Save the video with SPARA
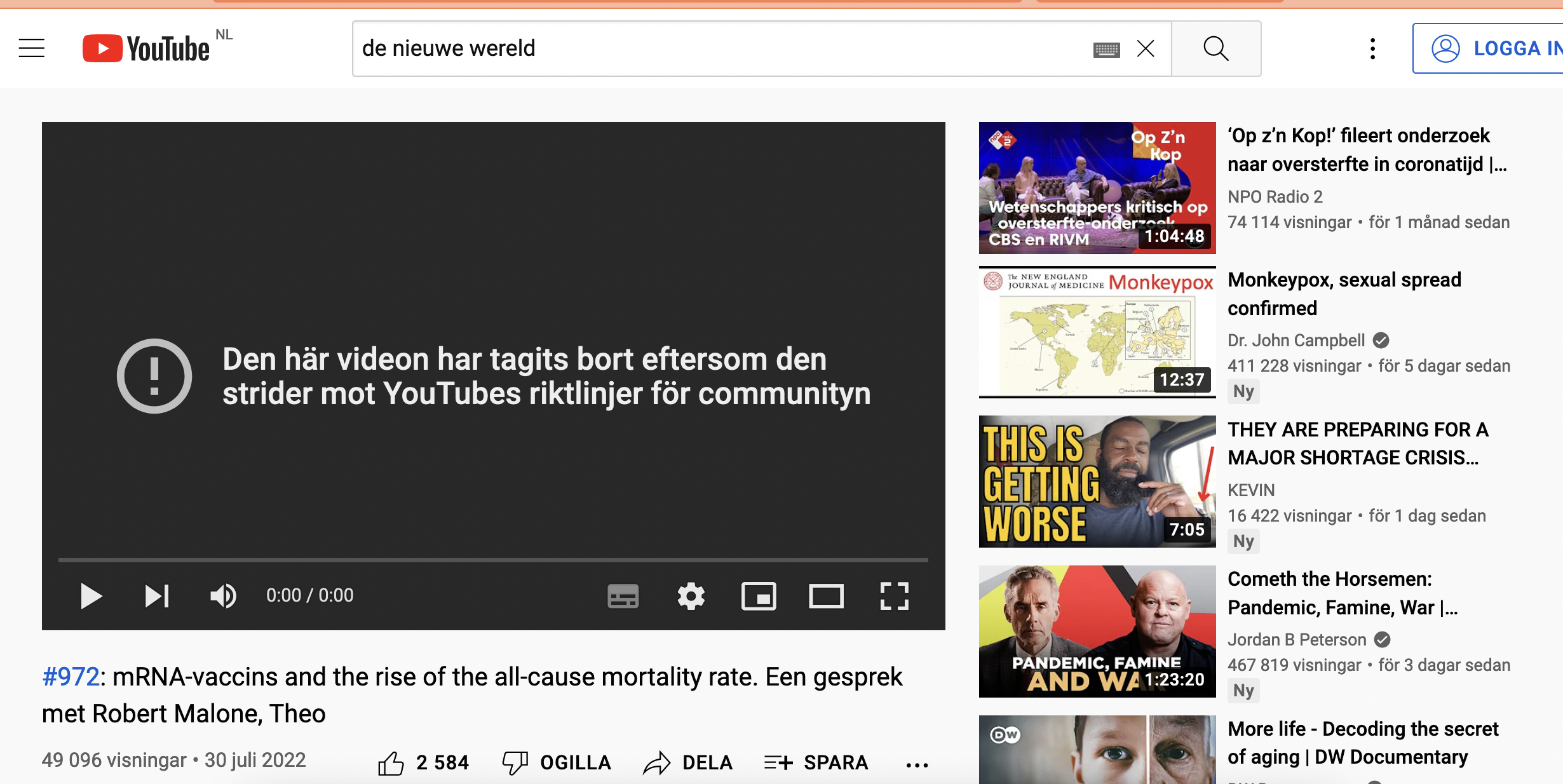Viewport: 1563px width, 784px height. (816, 762)
